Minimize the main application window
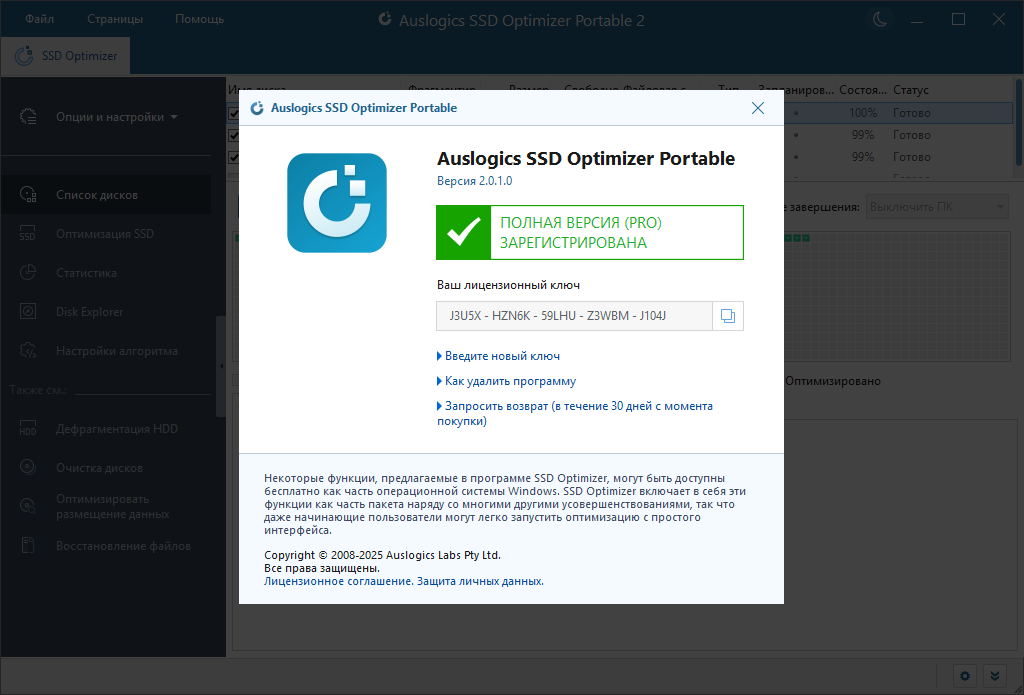1024x695 pixels. 917,20
